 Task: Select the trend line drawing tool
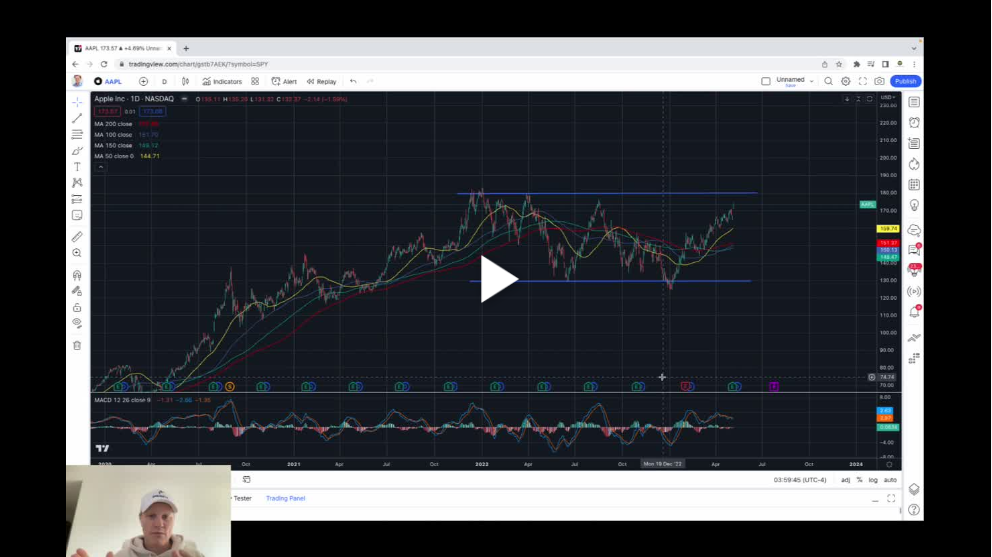click(x=77, y=118)
